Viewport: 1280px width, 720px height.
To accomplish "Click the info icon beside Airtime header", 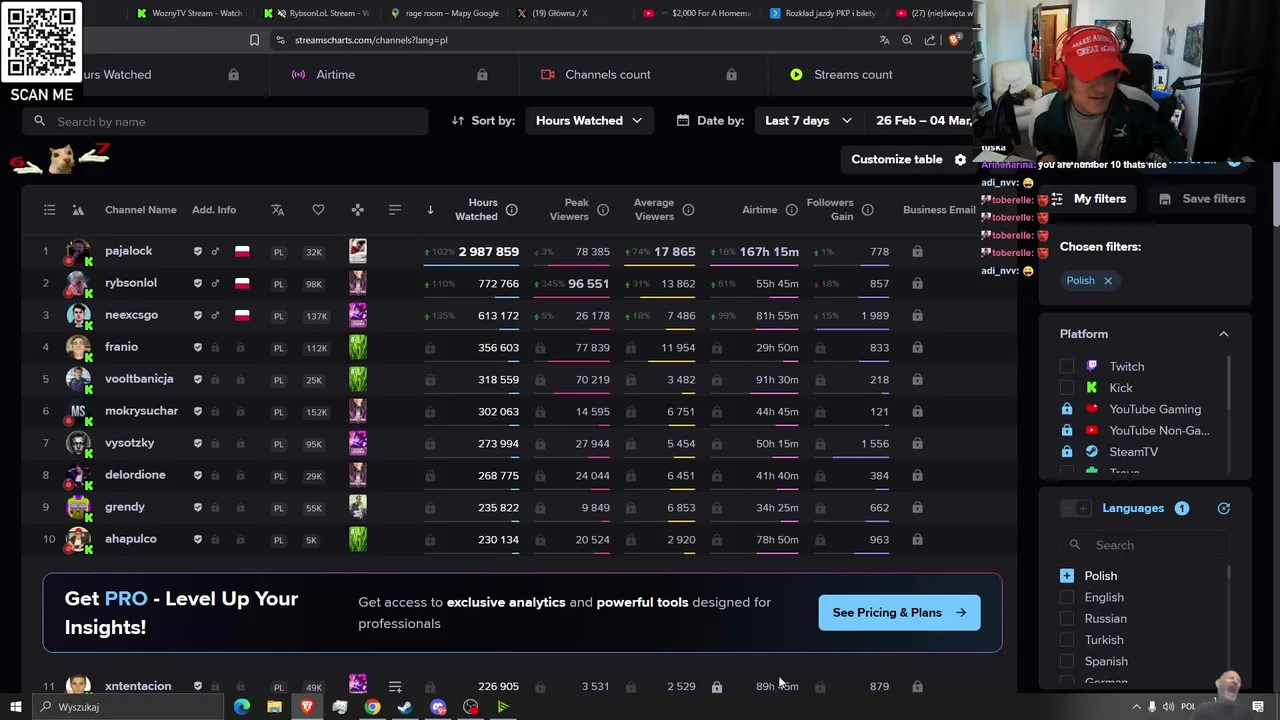I will 791,210.
